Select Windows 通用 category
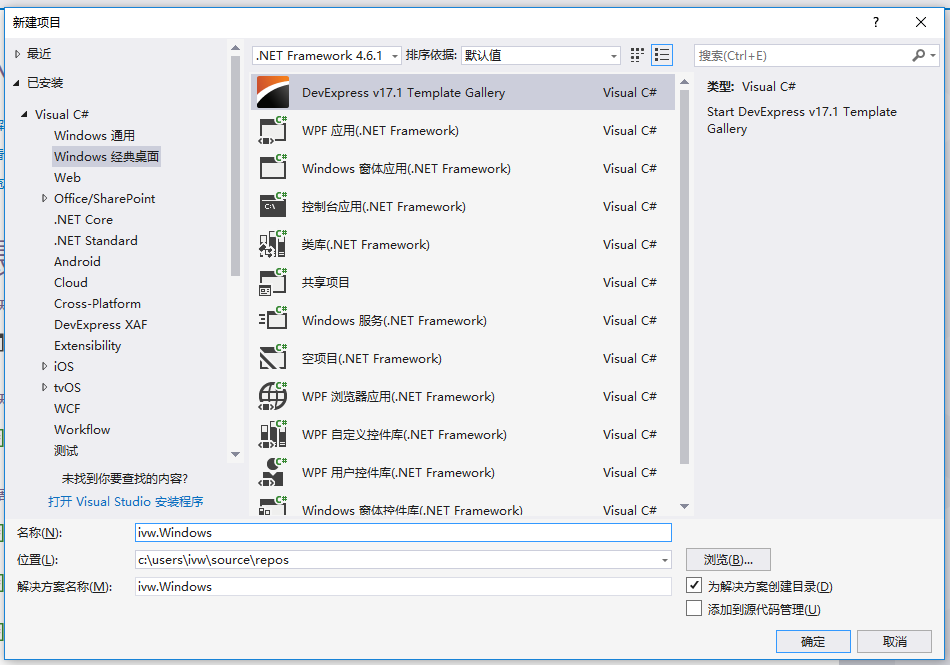Viewport: 950px width, 665px height. [x=94, y=136]
